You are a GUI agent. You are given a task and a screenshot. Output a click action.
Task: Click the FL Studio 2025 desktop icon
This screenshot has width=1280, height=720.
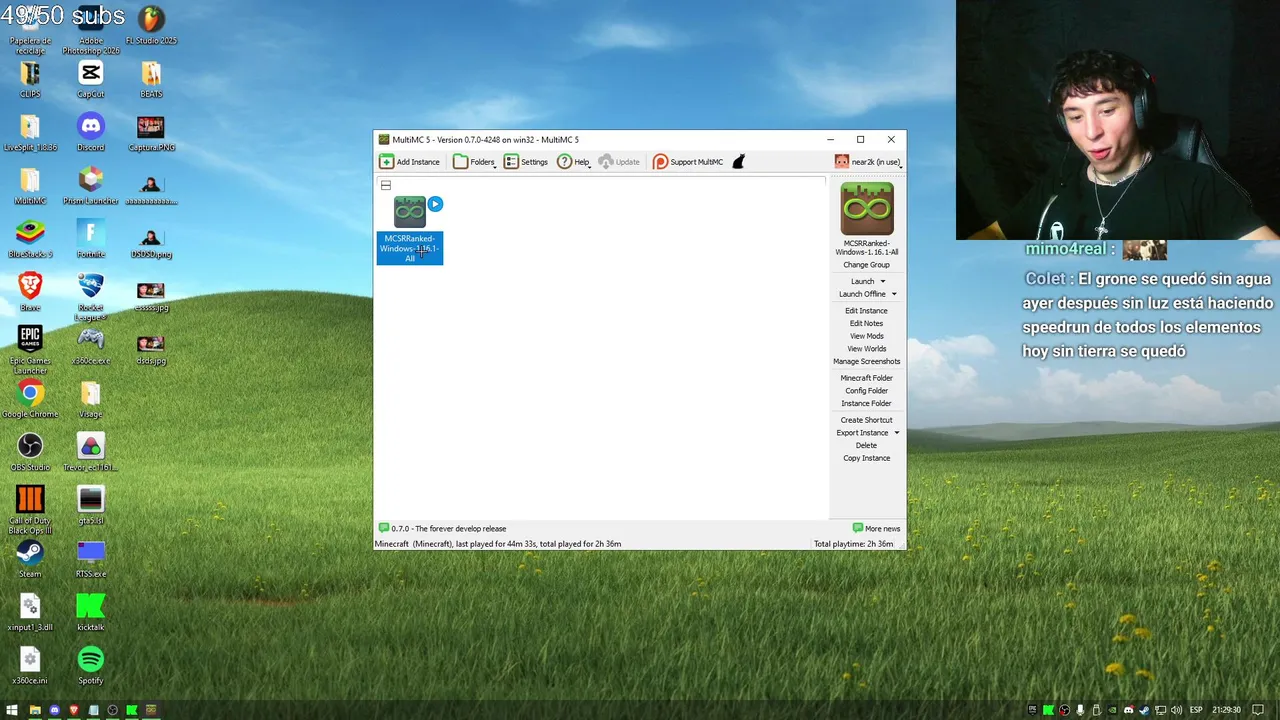point(151,27)
